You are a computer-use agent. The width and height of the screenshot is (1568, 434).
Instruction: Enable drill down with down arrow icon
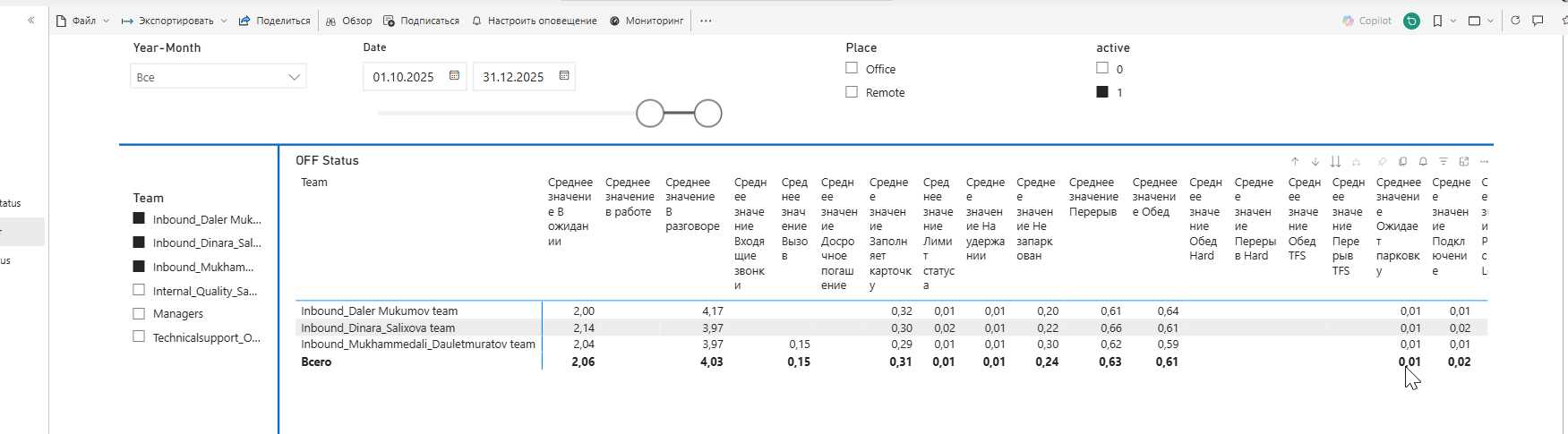point(1315,162)
